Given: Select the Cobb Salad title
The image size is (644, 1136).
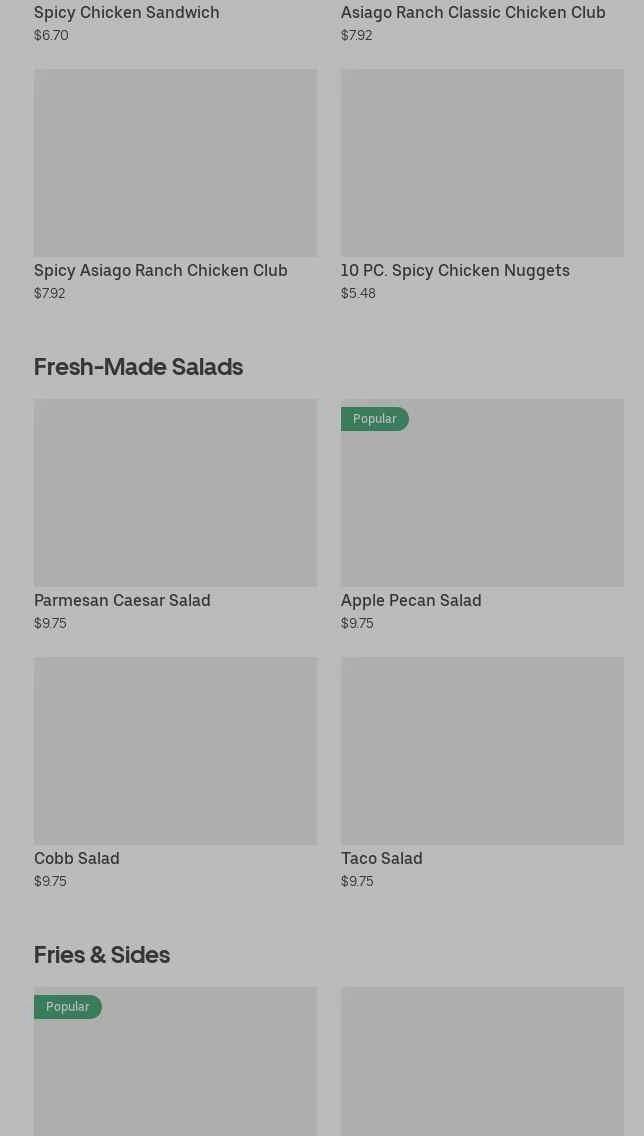Looking at the screenshot, I should point(77,858).
